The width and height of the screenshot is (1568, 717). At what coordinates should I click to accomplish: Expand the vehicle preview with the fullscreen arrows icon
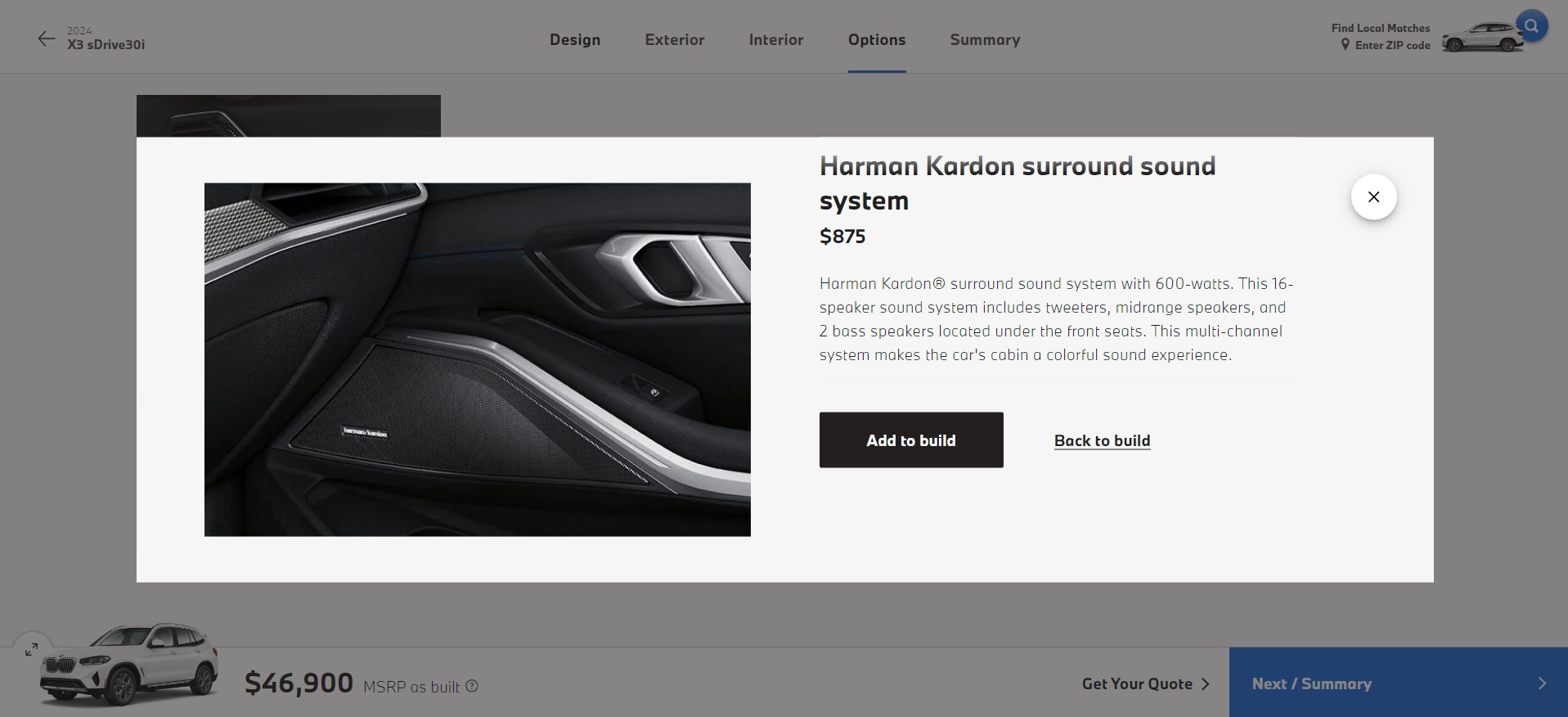click(x=31, y=649)
